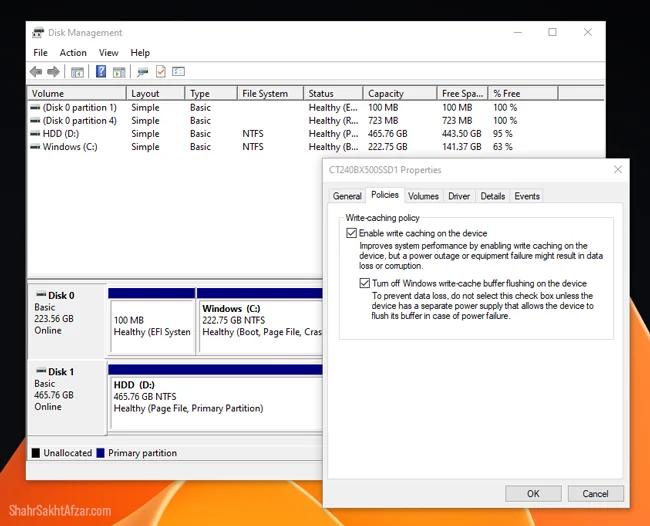Select the (Disk 0 partition 1) volume row
650x526 pixels.
pos(79,108)
